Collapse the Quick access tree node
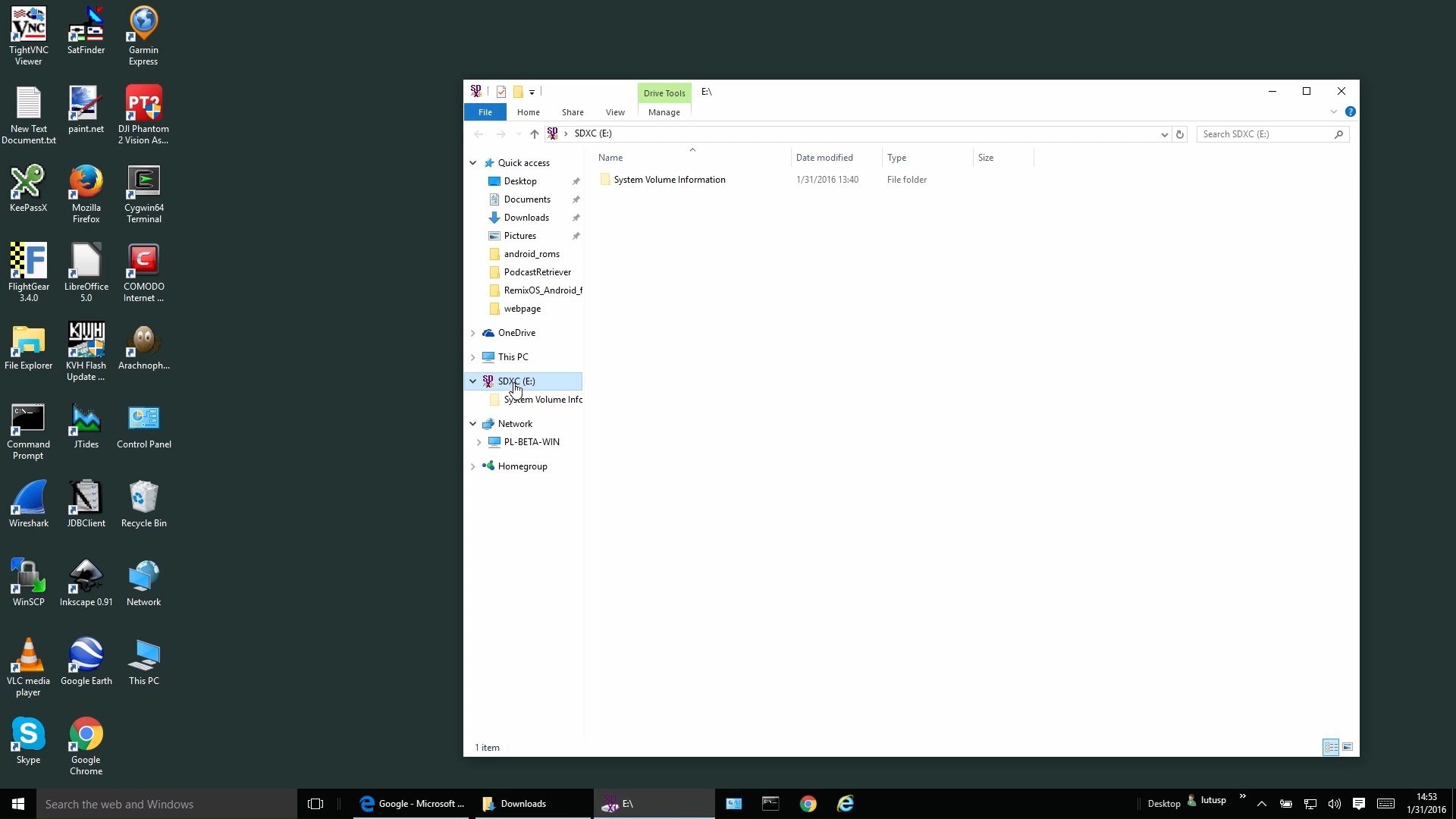The height and width of the screenshot is (819, 1456). [473, 163]
